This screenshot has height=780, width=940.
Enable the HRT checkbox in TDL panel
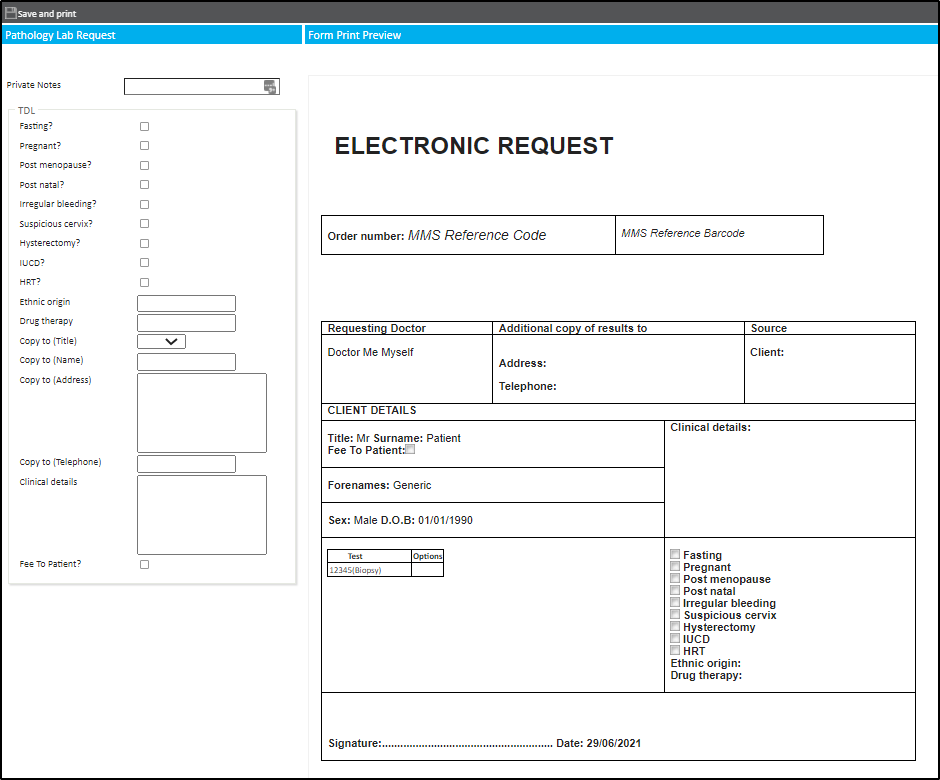click(144, 283)
